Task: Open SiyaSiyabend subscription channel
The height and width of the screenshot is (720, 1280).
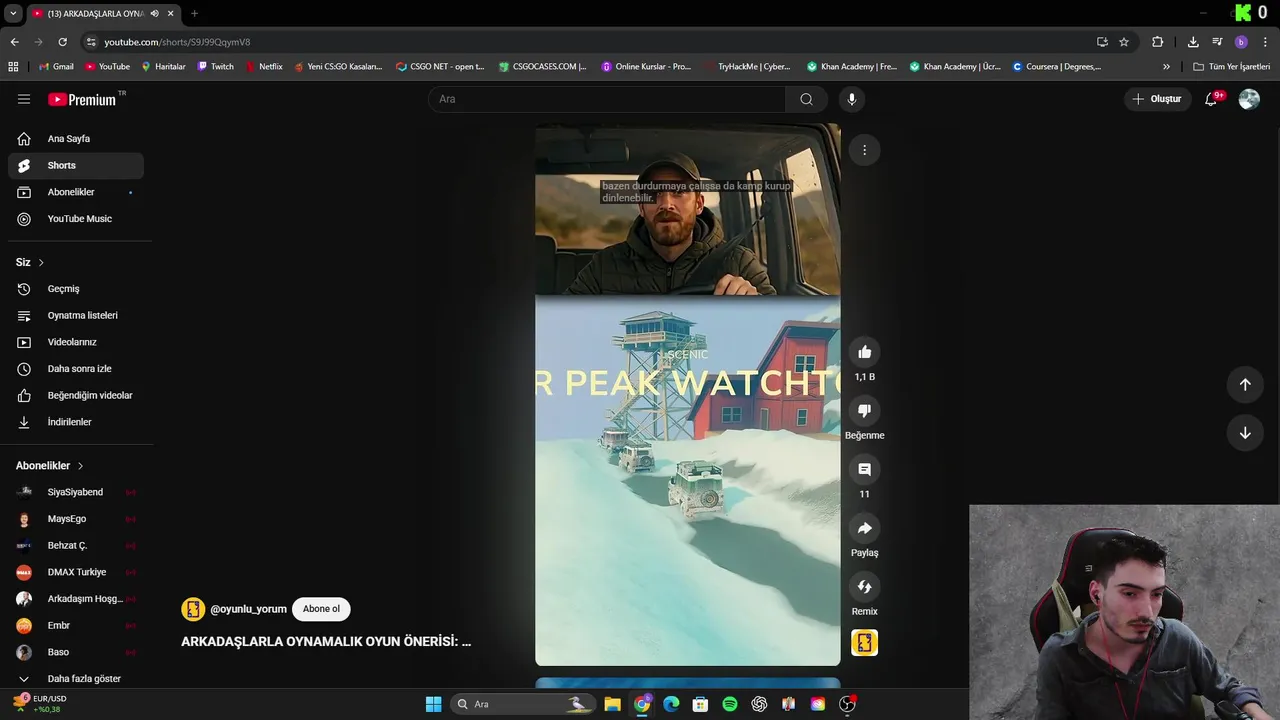Action: [x=76, y=492]
